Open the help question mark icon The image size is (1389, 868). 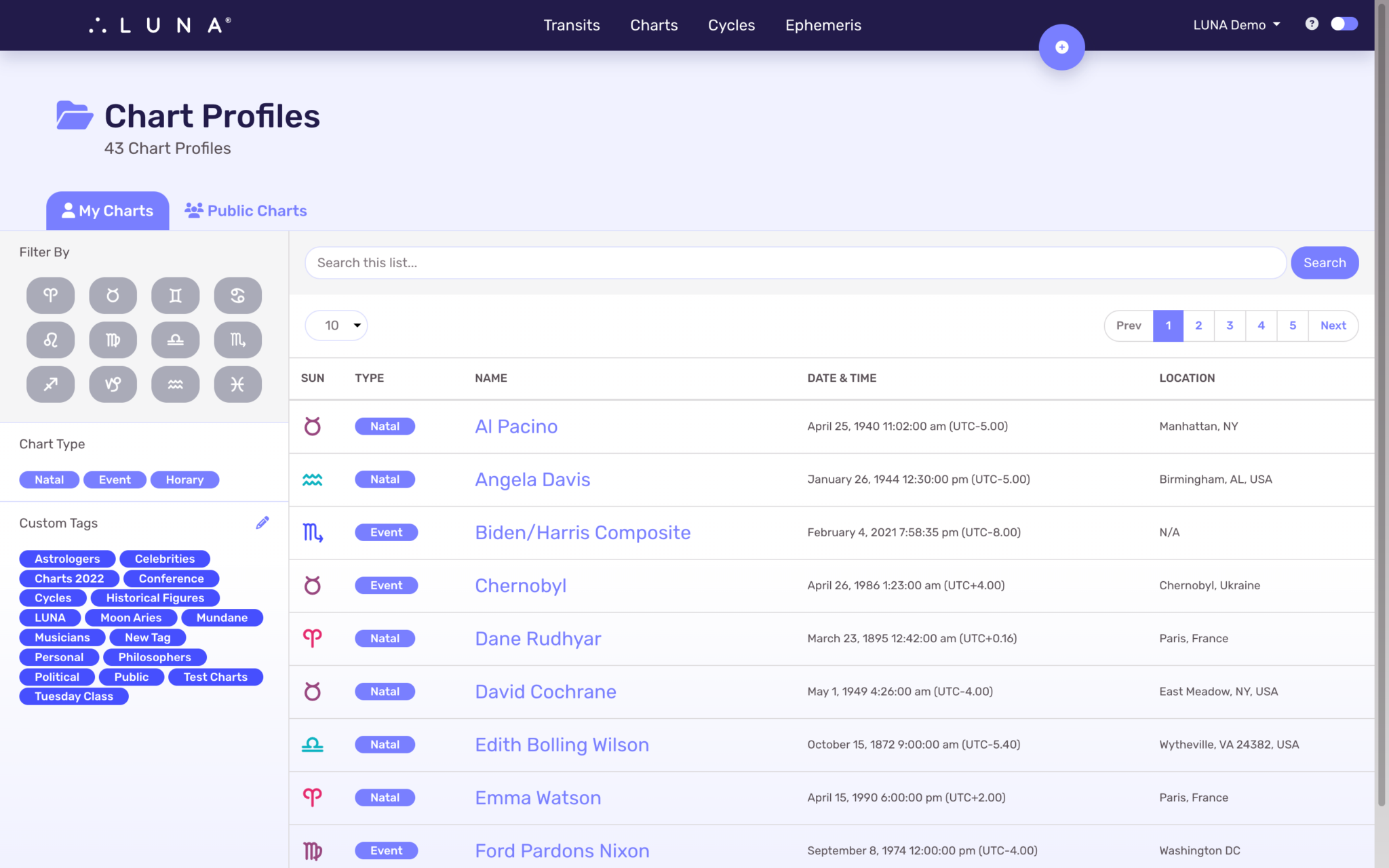tap(1312, 24)
